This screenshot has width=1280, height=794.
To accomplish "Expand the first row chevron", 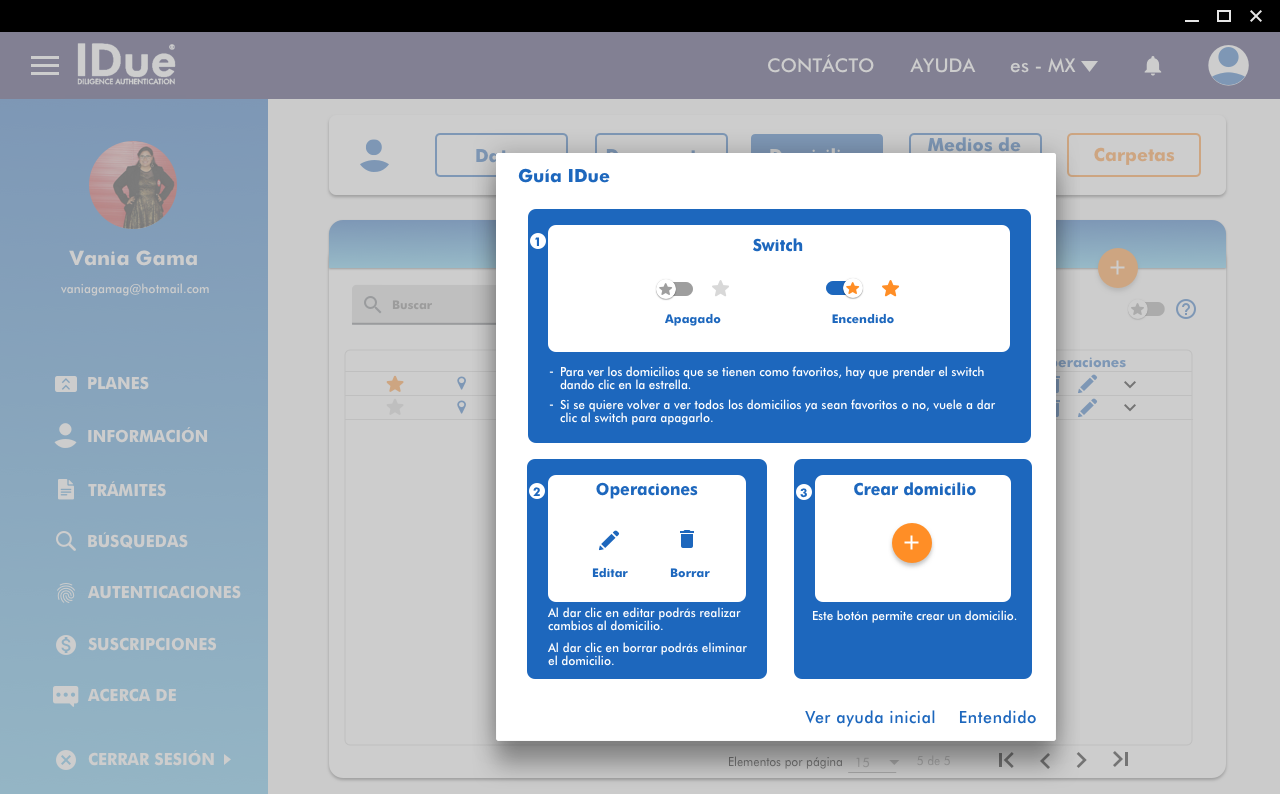I will [1130, 385].
